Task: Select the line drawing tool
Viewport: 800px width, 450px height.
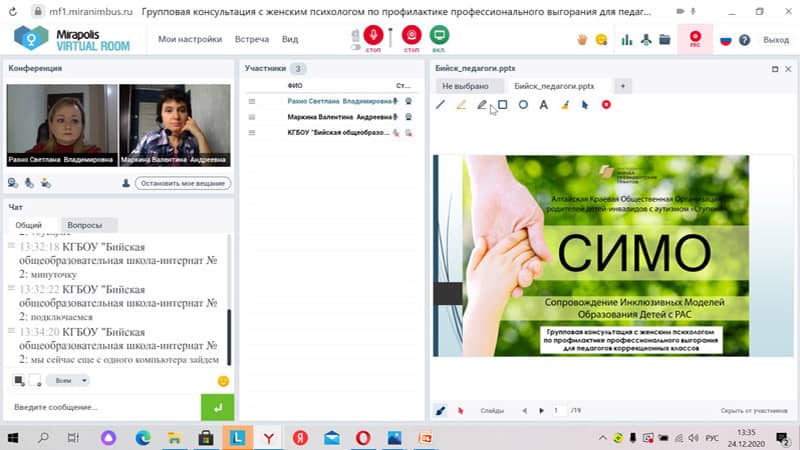Action: point(440,105)
